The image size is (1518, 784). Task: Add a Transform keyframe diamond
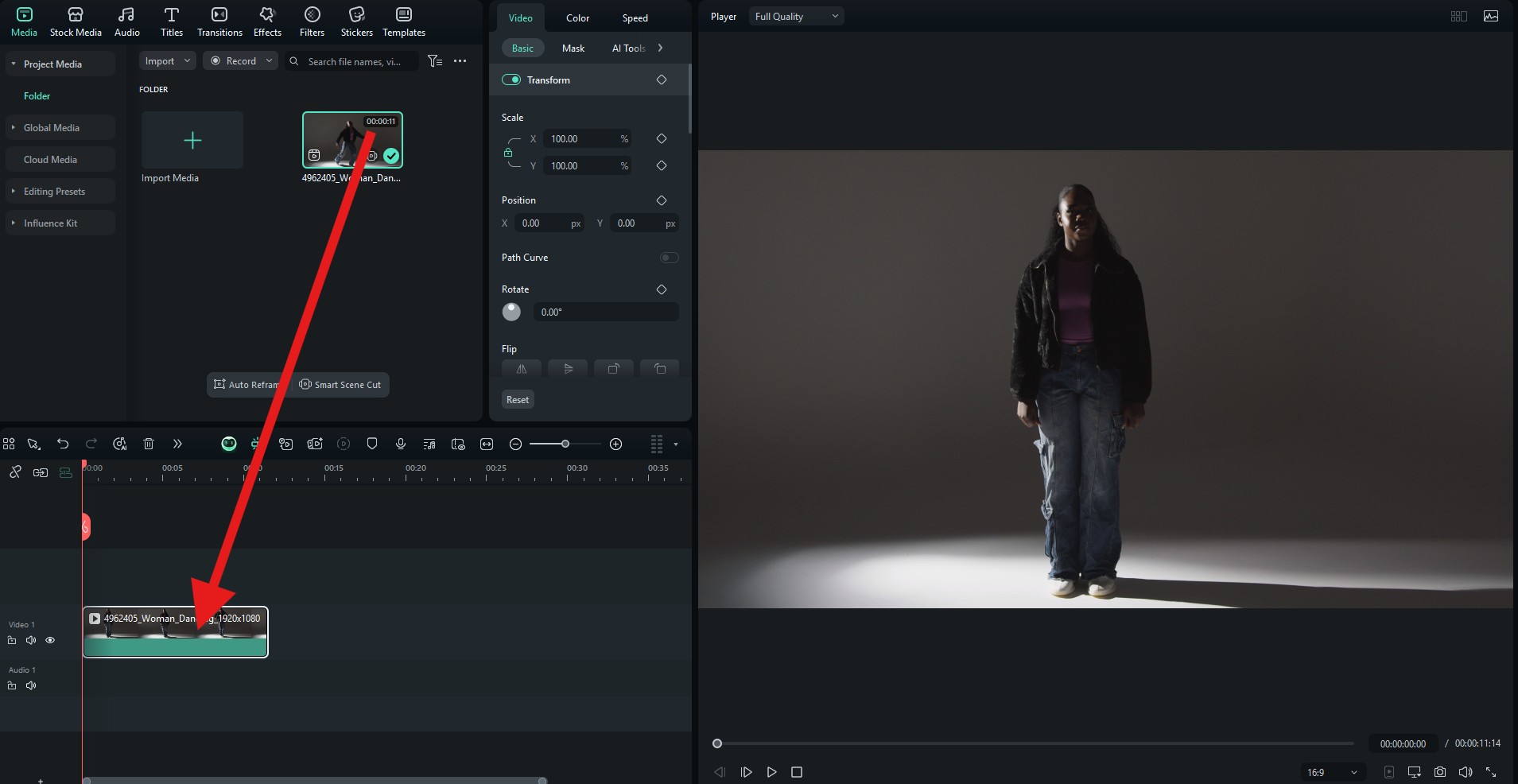662,80
